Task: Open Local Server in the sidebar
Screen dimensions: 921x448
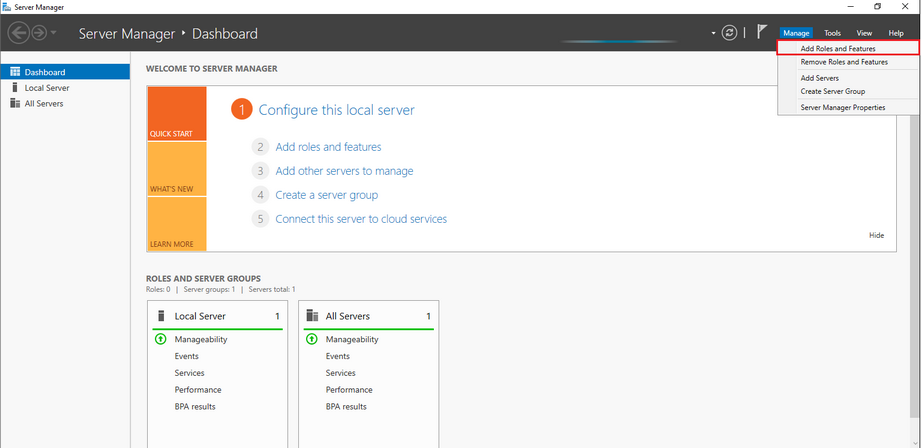Action: pyautogui.click(x=46, y=88)
